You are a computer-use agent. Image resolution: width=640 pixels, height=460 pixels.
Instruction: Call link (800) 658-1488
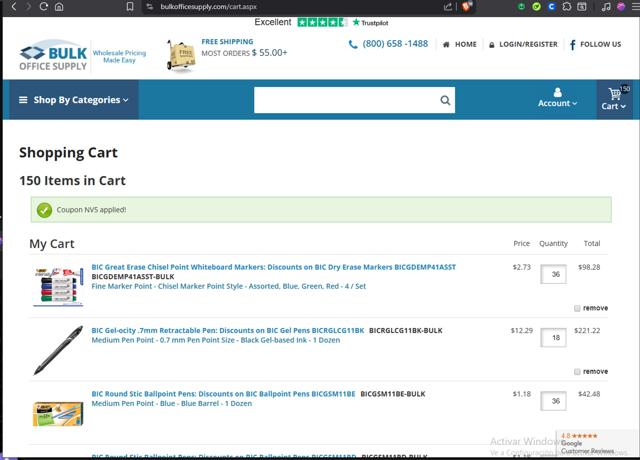tap(395, 44)
